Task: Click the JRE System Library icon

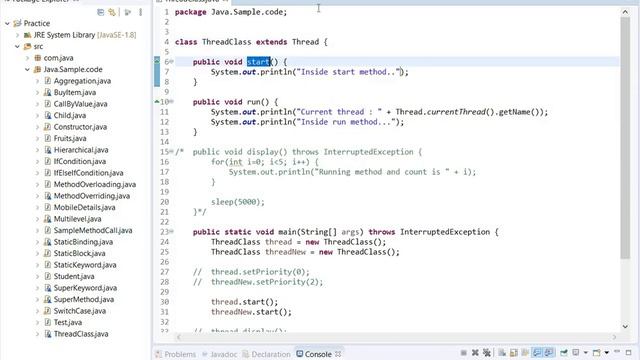Action: click(27, 35)
